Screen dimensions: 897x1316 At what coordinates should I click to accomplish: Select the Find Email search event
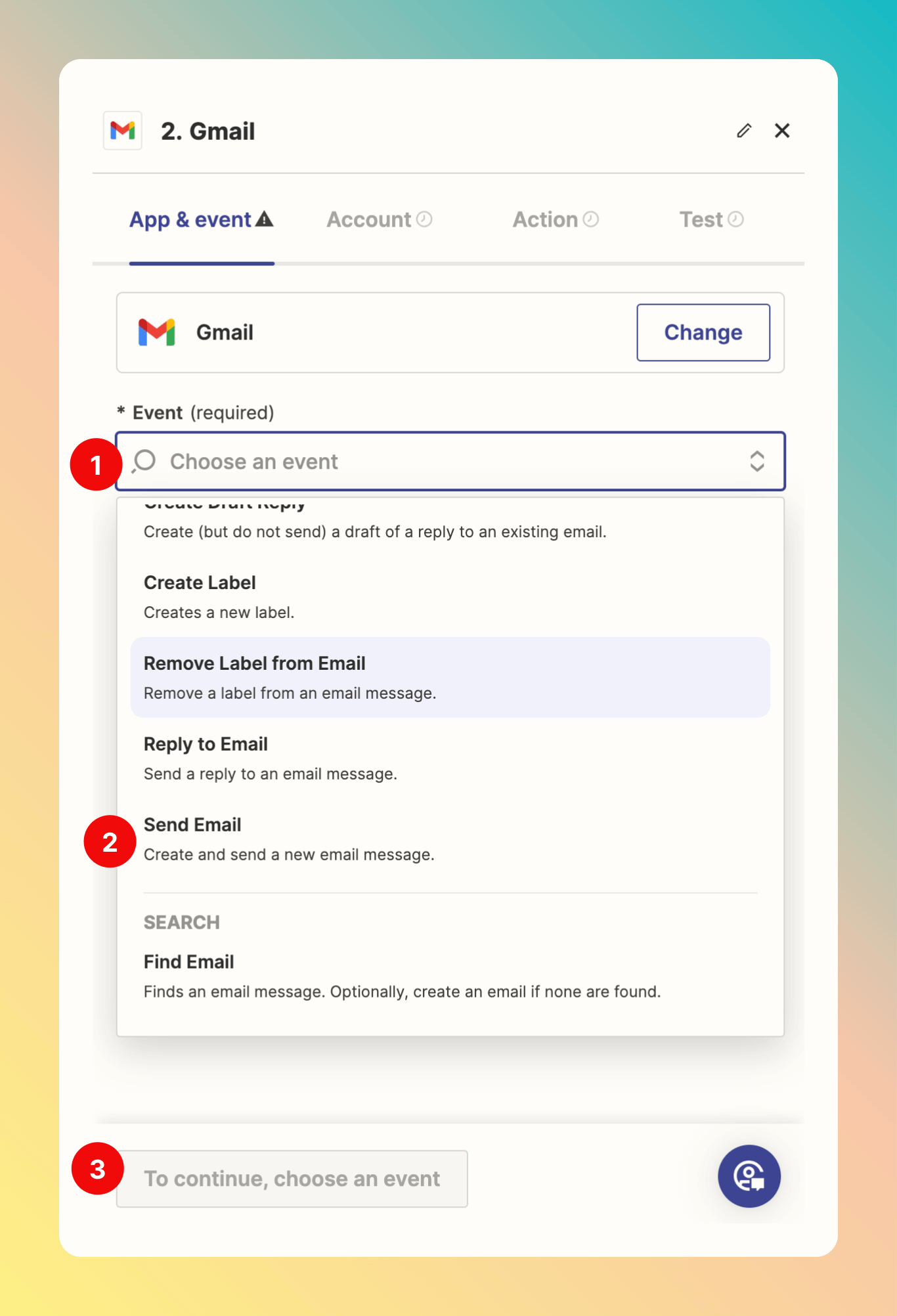click(x=450, y=976)
